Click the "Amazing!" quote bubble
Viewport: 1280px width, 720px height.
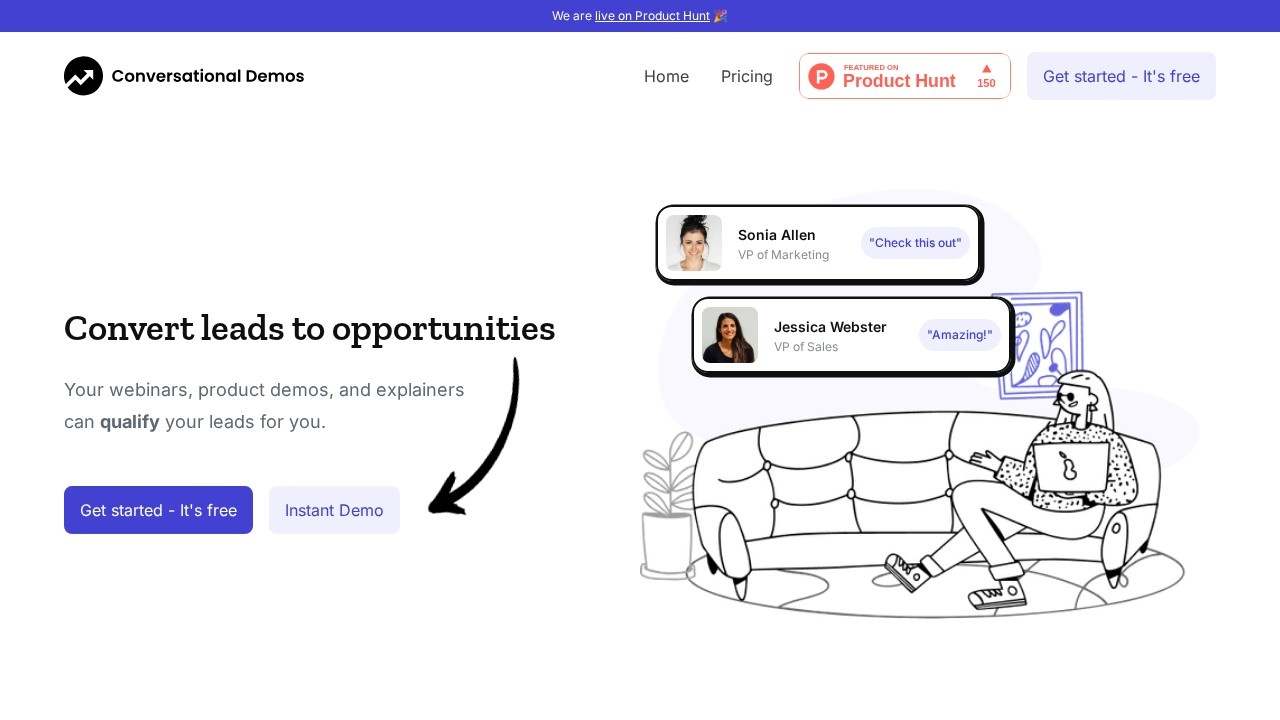[960, 335]
